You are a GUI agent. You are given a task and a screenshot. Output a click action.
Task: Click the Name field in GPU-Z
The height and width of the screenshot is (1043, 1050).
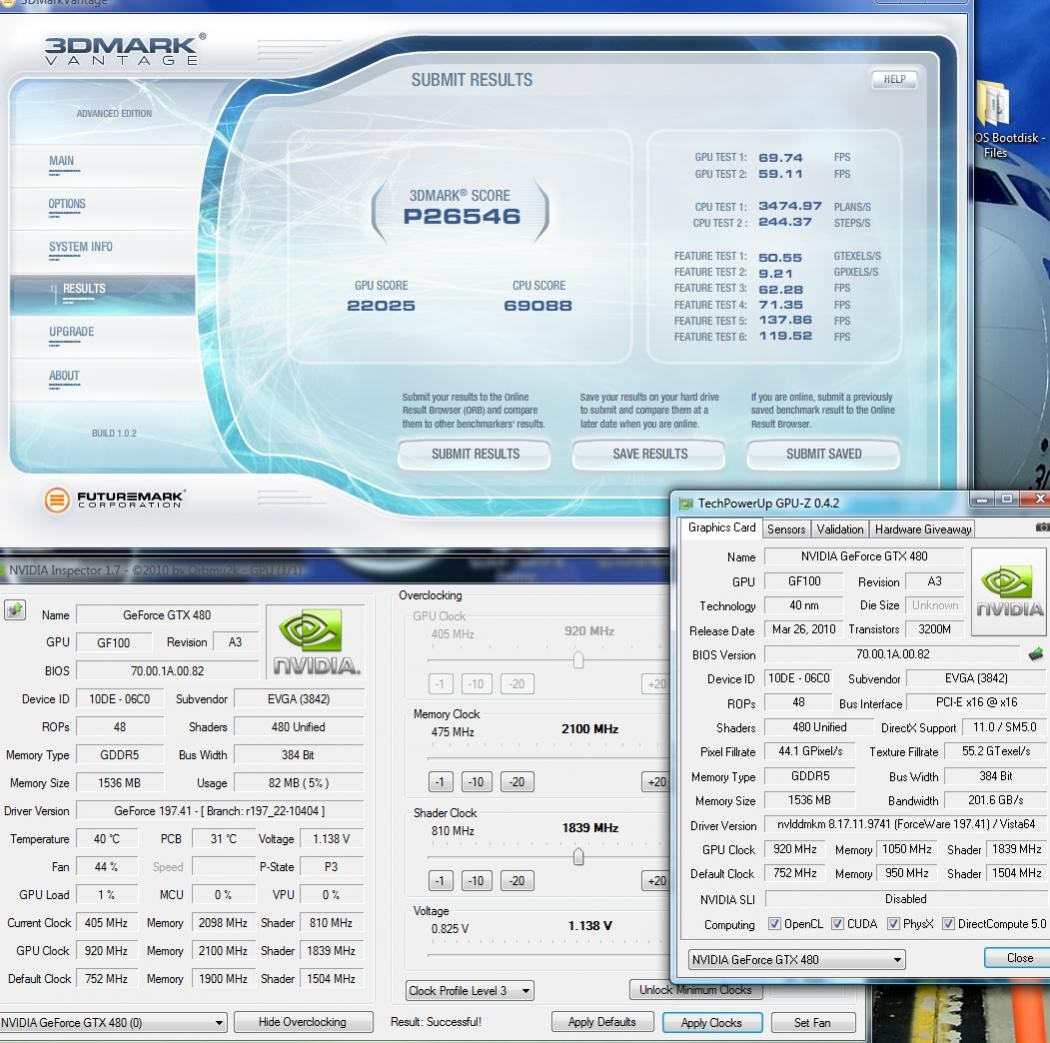(864, 556)
